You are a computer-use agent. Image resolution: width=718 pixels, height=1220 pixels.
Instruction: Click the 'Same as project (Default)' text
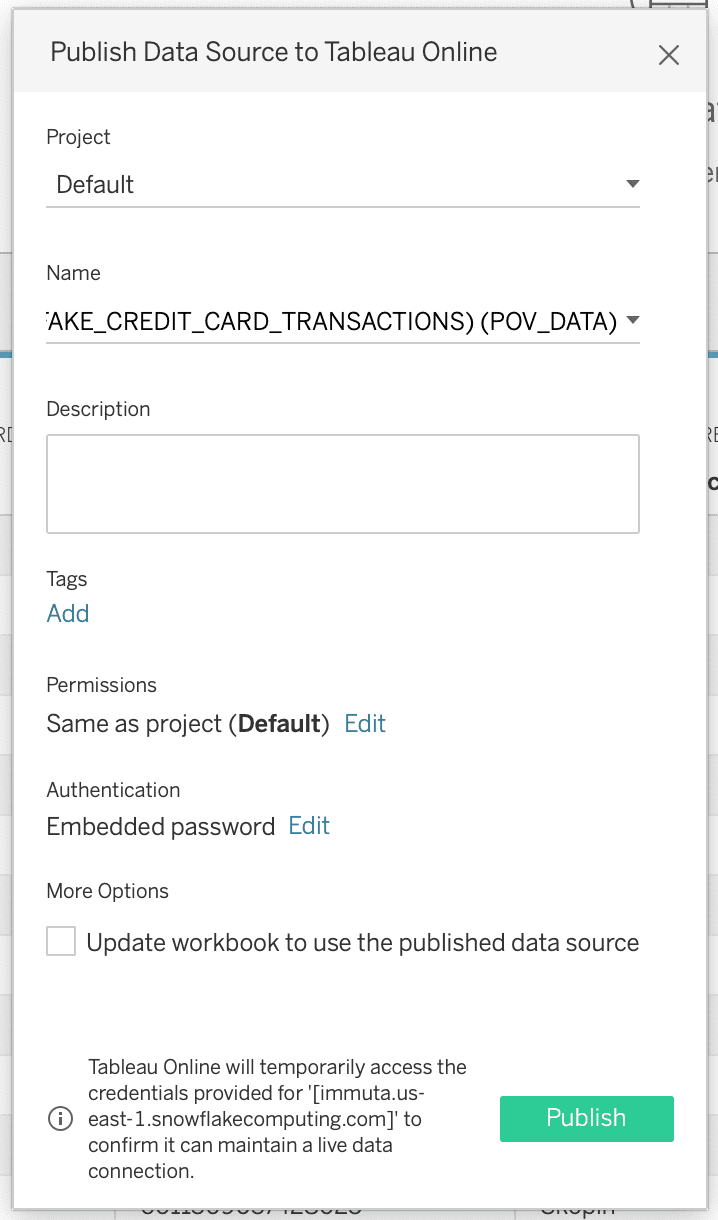(x=188, y=723)
